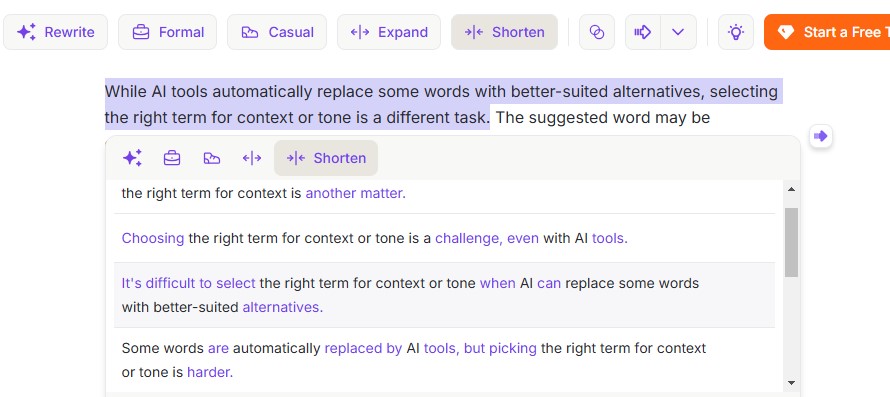
Task: Open the dropdown chevron beside the arrow icon
Action: [678, 32]
